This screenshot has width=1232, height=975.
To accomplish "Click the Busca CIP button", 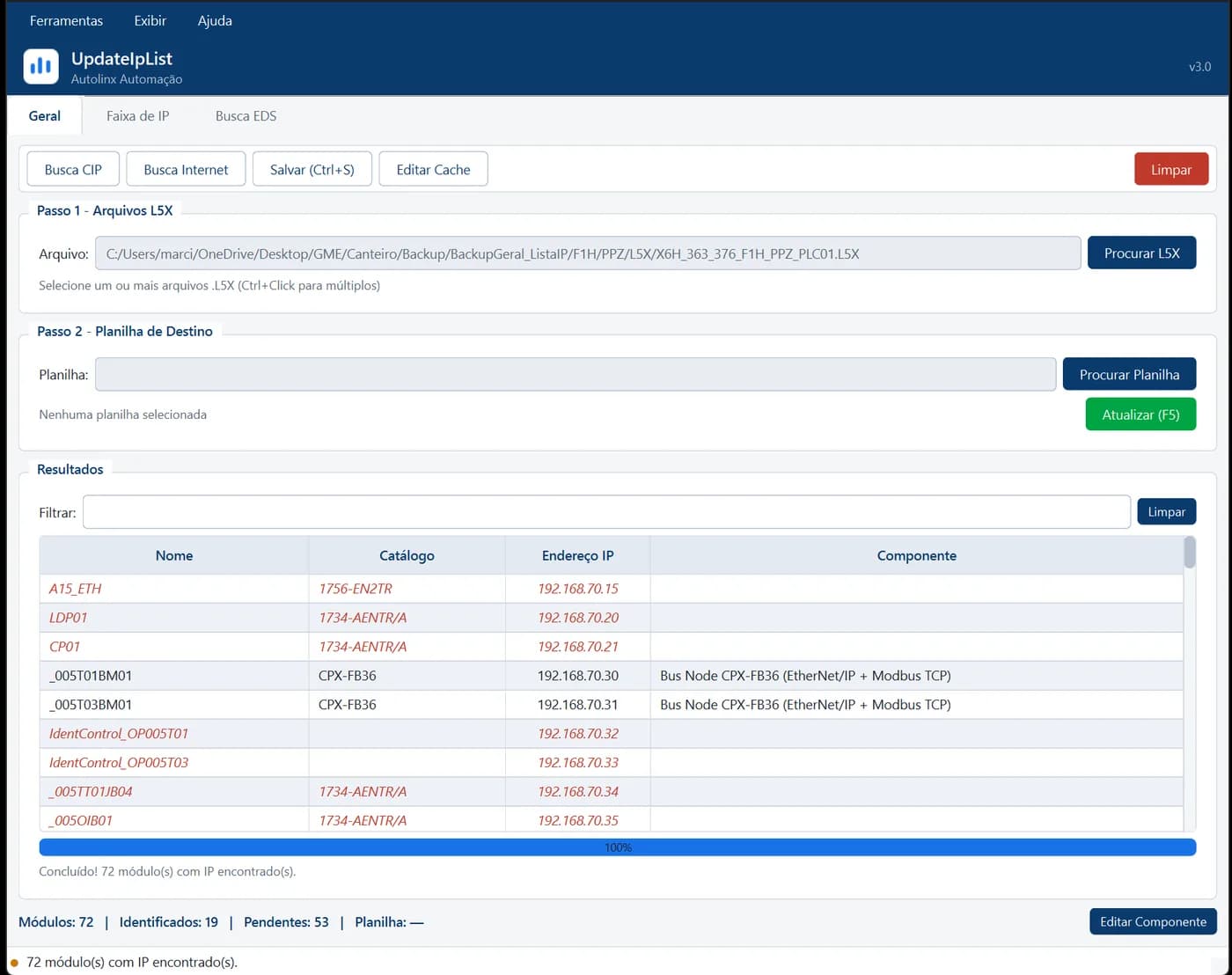I will (x=73, y=169).
